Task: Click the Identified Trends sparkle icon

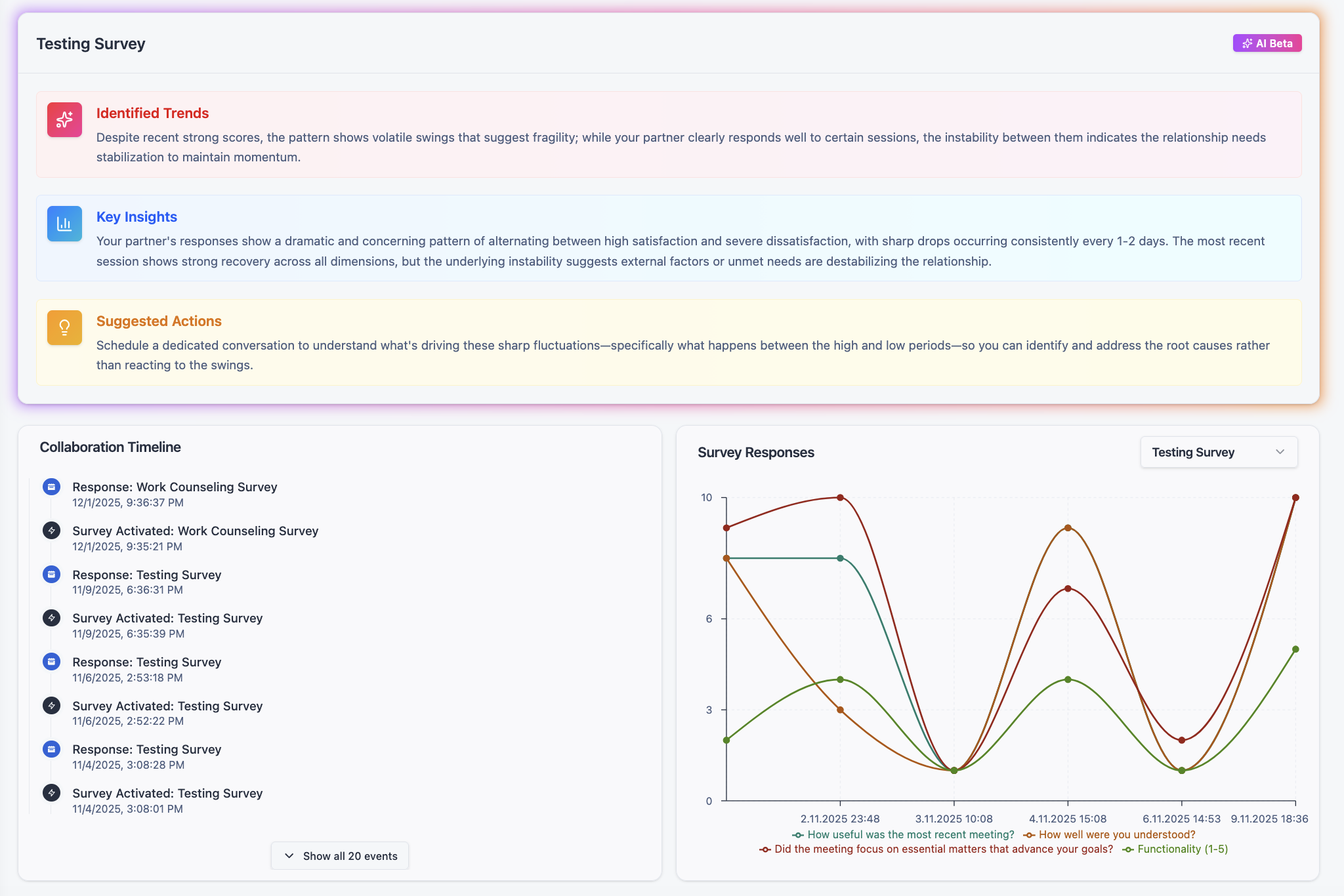Action: click(x=64, y=119)
